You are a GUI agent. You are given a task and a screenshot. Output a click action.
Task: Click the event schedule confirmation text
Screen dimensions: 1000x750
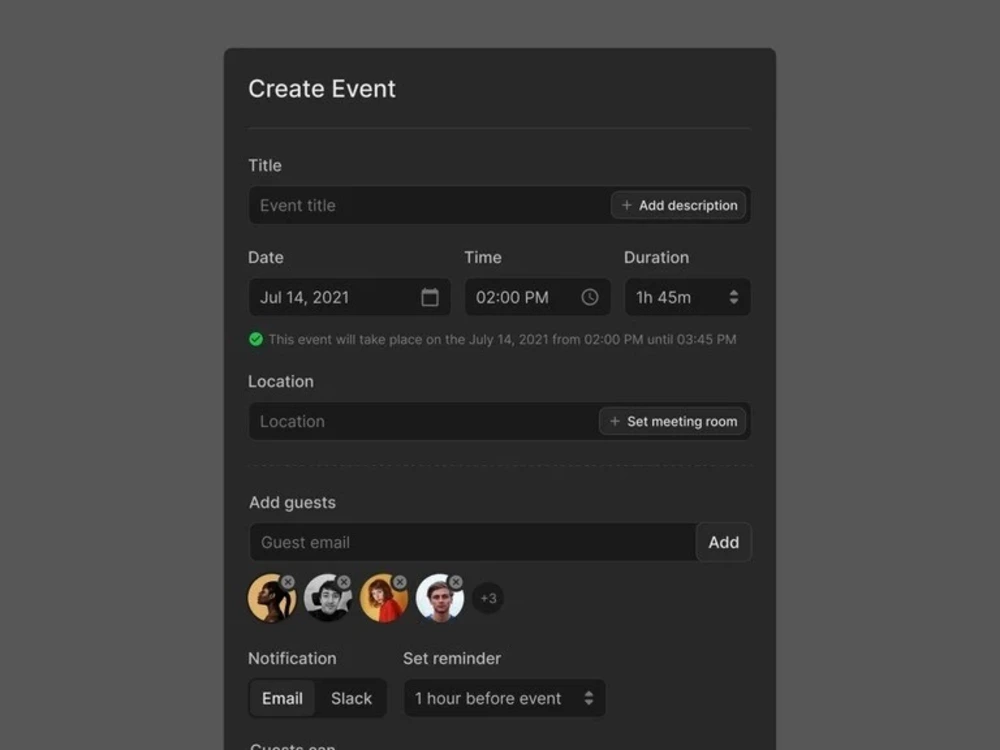(x=503, y=339)
